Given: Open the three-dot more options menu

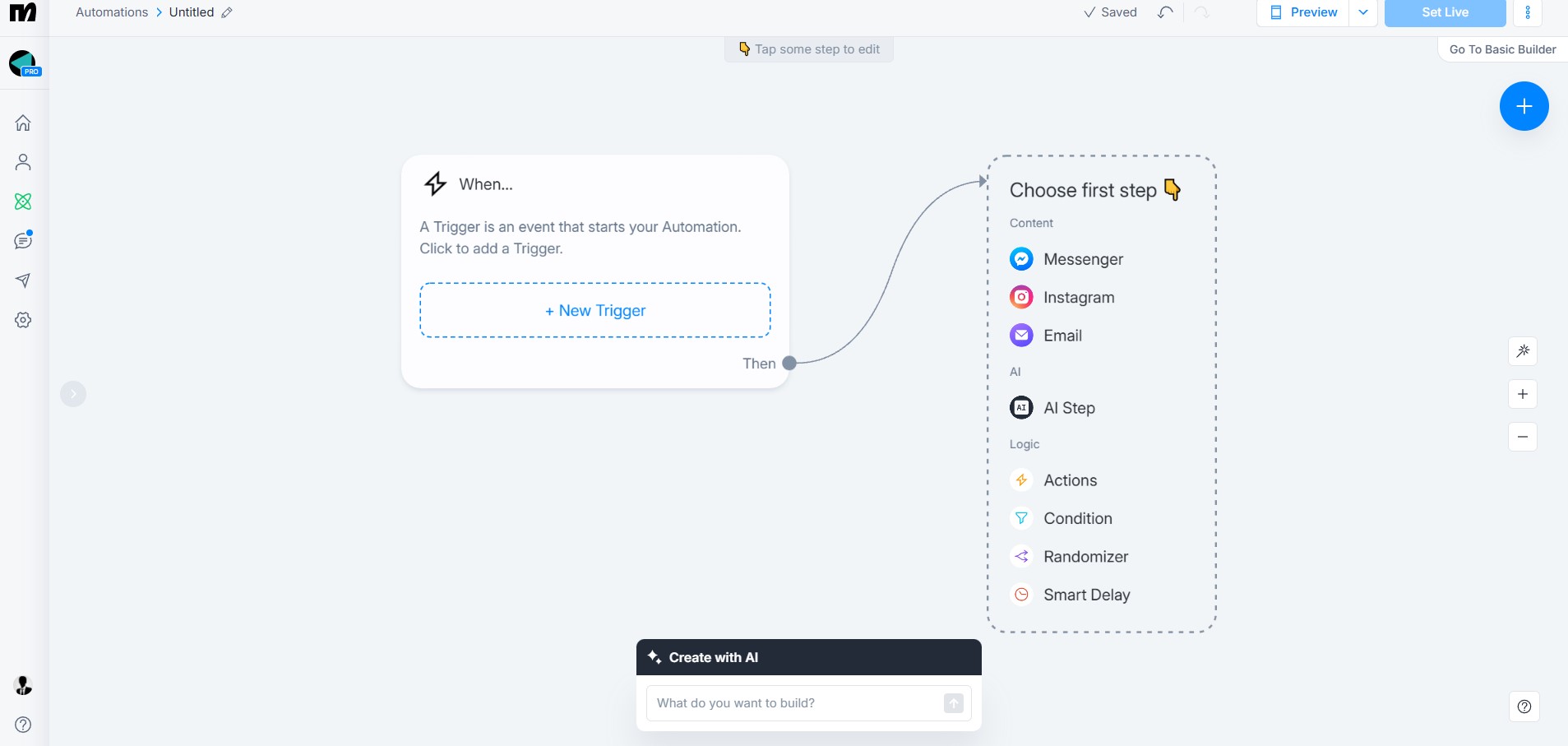Looking at the screenshot, I should point(1528,12).
